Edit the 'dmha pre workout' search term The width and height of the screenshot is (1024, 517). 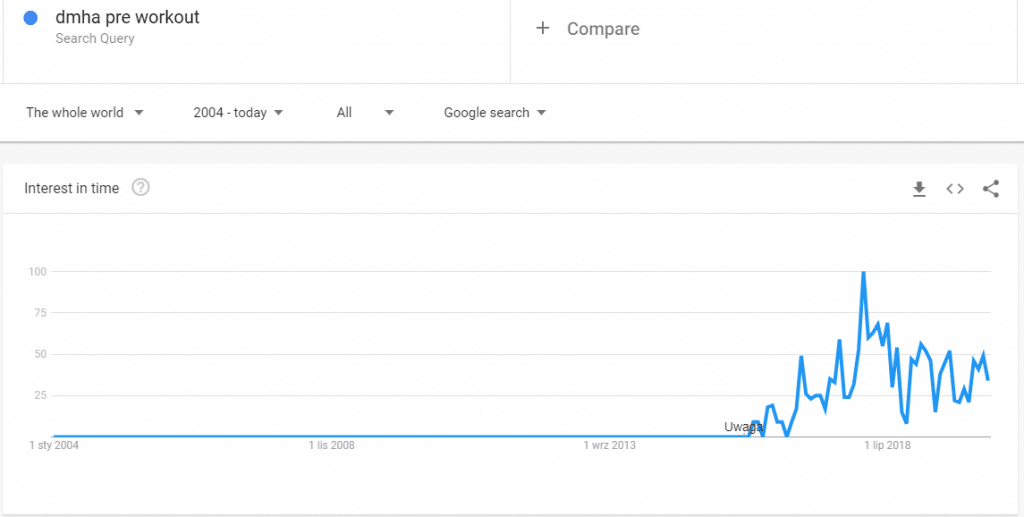pos(127,18)
